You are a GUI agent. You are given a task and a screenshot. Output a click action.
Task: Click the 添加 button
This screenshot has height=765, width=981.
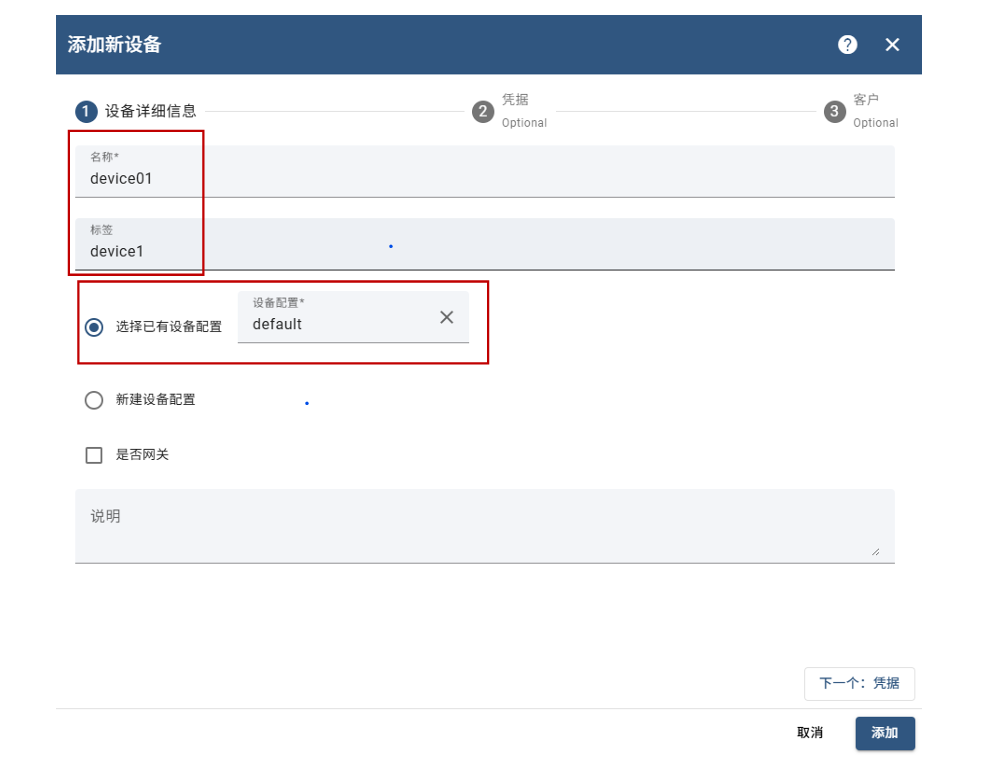[x=885, y=732]
